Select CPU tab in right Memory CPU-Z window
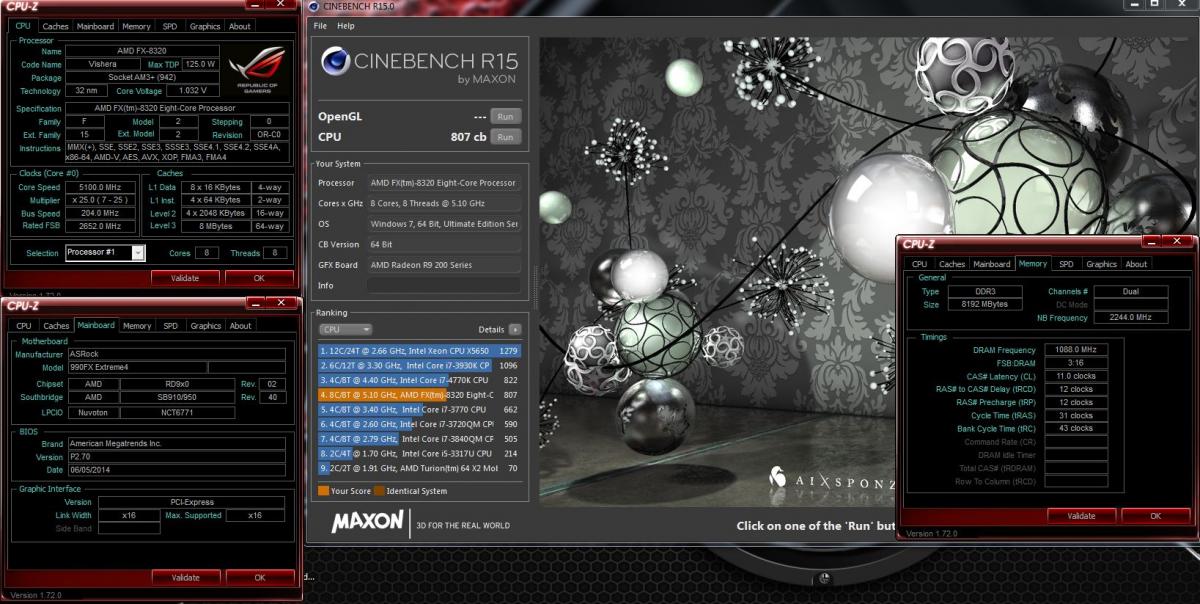Image resolution: width=1200 pixels, height=604 pixels. tap(919, 264)
